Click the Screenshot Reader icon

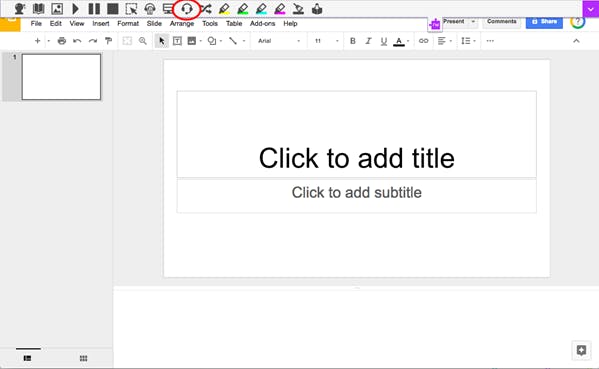coord(131,8)
